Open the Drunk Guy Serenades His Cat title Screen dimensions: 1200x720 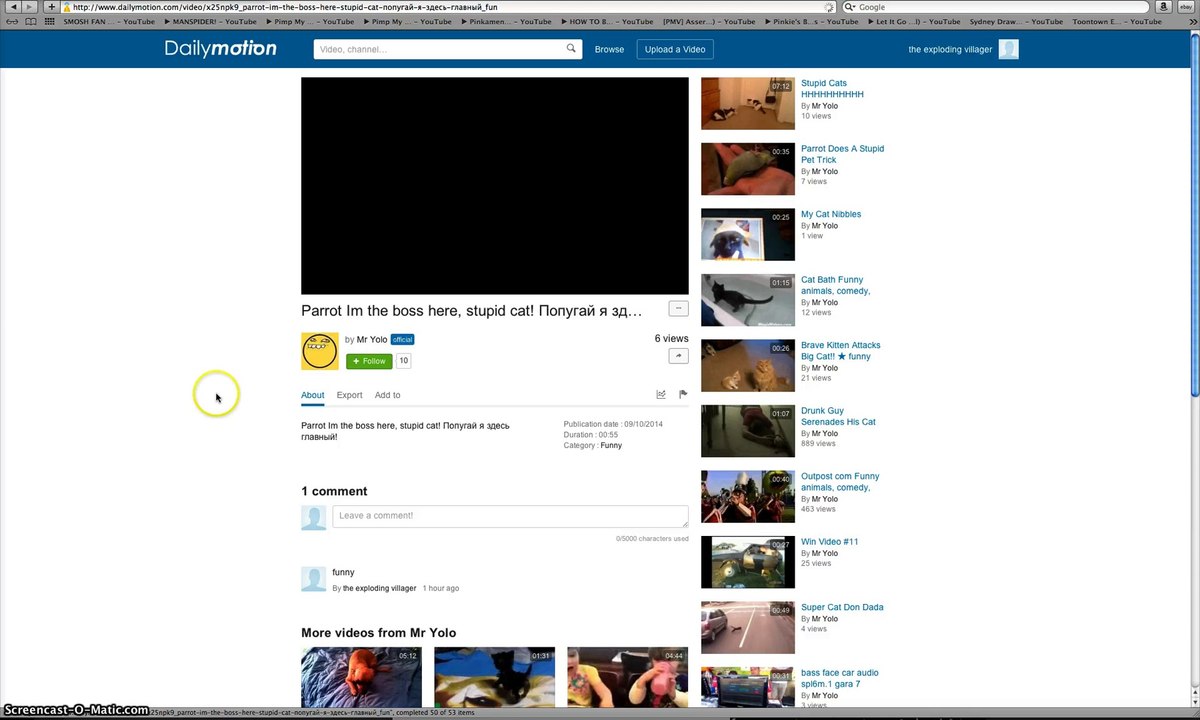pos(838,416)
